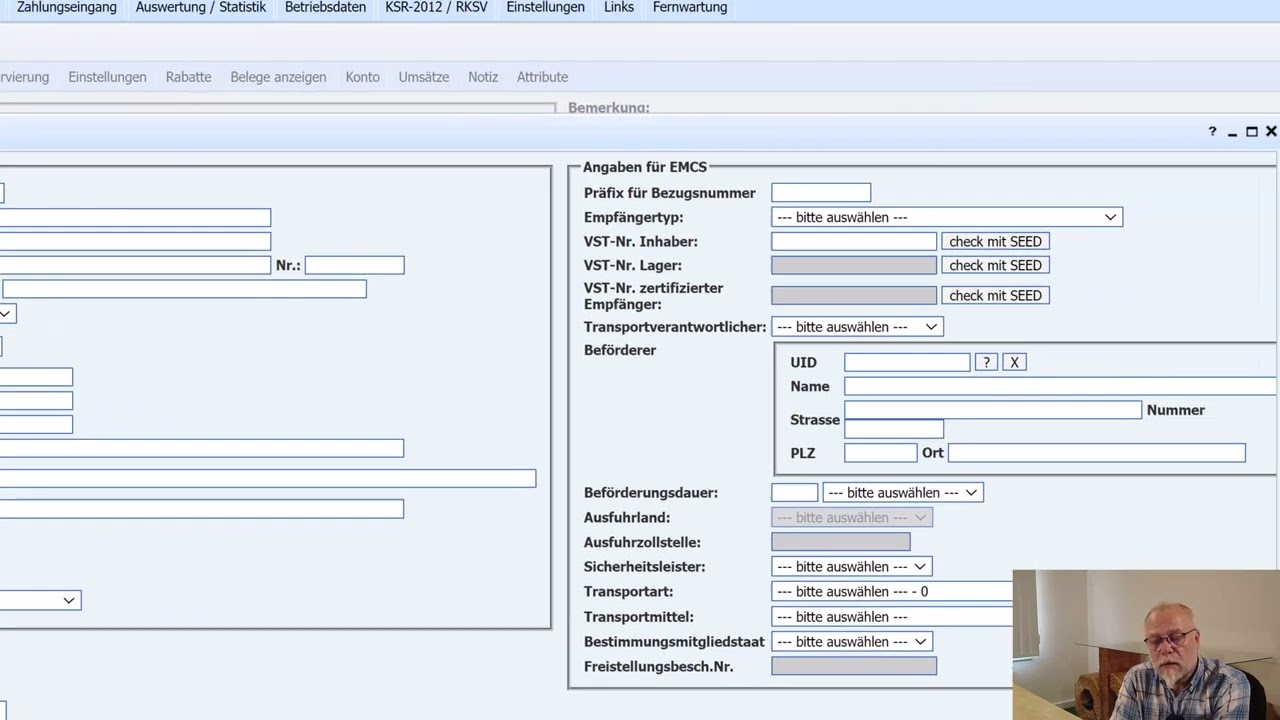
Task: Click check mit SEED for VST-Nr. Lager
Action: point(995,265)
